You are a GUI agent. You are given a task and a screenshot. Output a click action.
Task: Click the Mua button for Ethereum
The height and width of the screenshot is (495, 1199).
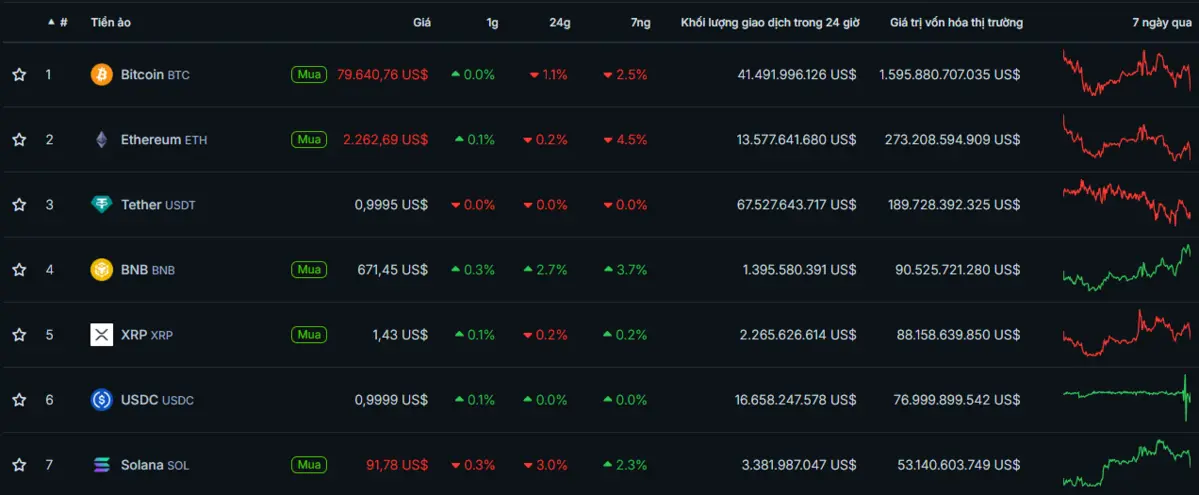309,139
